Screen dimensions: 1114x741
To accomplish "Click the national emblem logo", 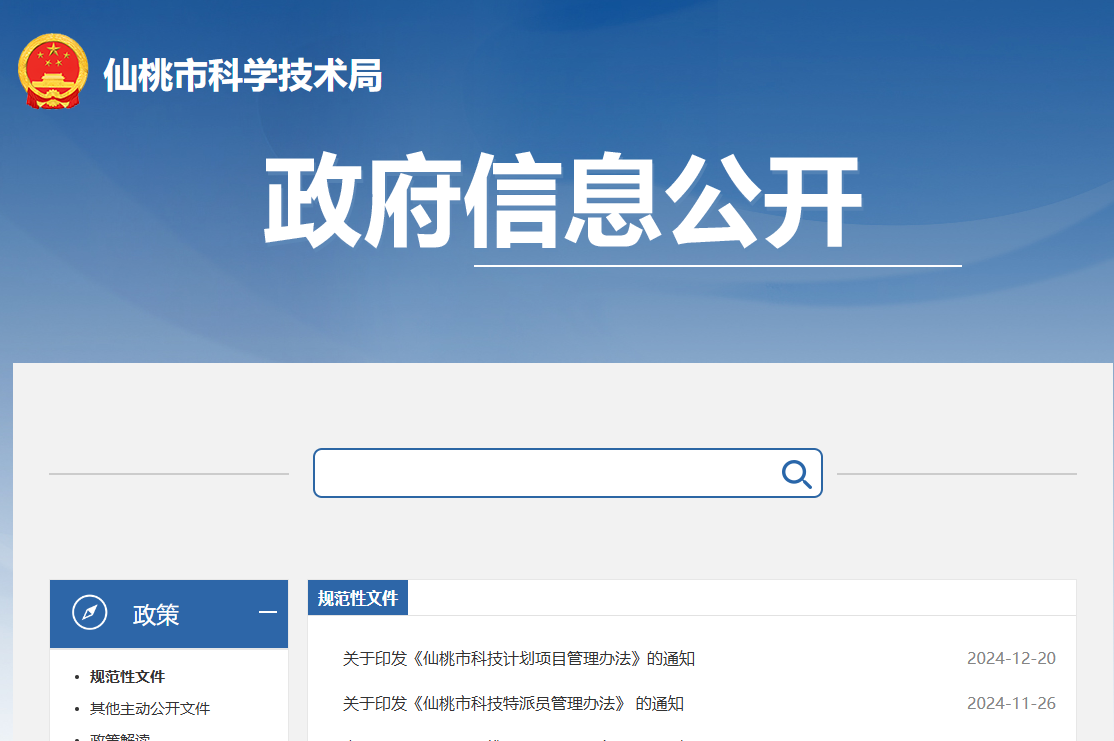I will tap(53, 71).
